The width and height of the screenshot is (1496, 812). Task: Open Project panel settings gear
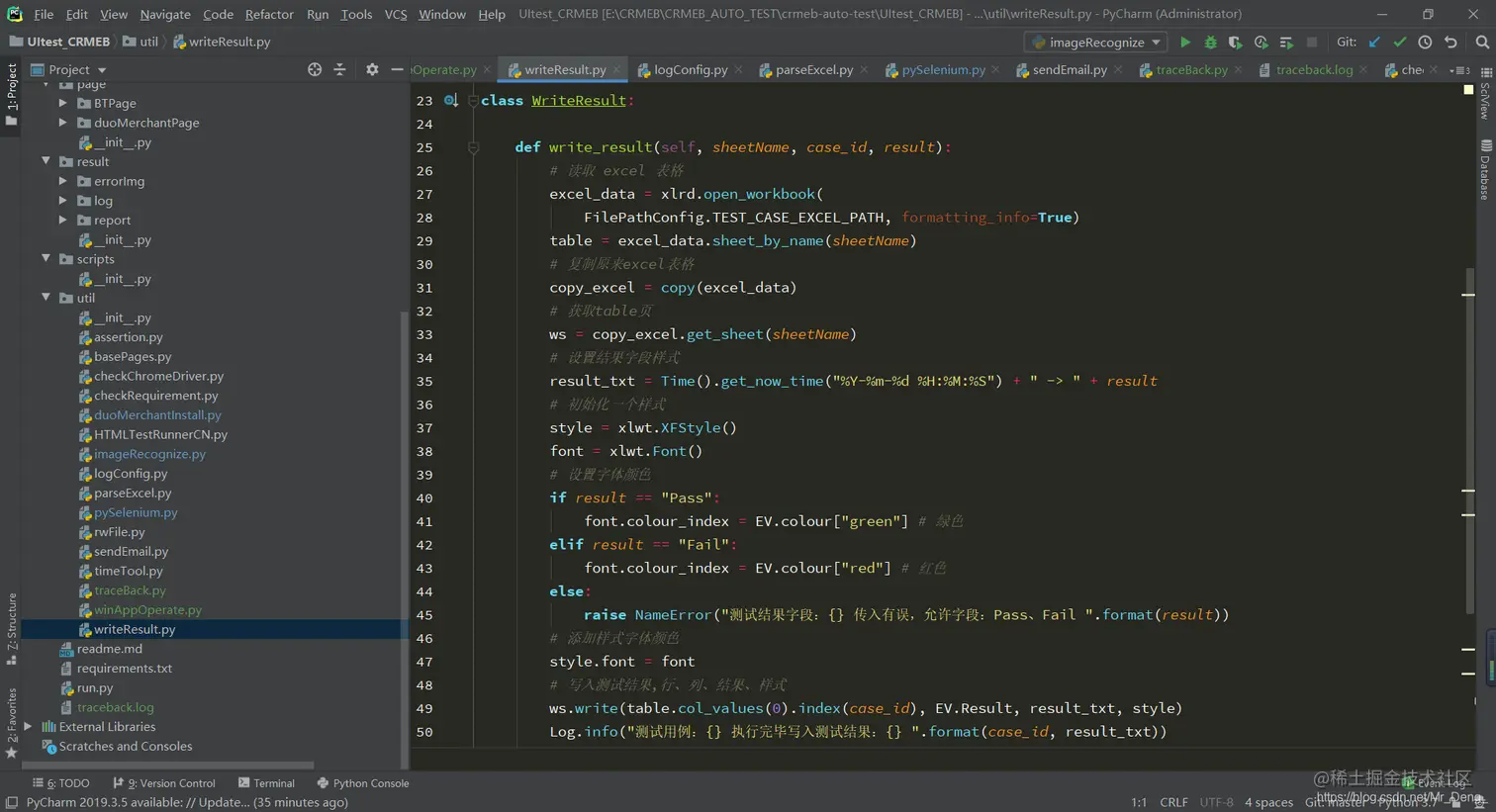(x=372, y=69)
